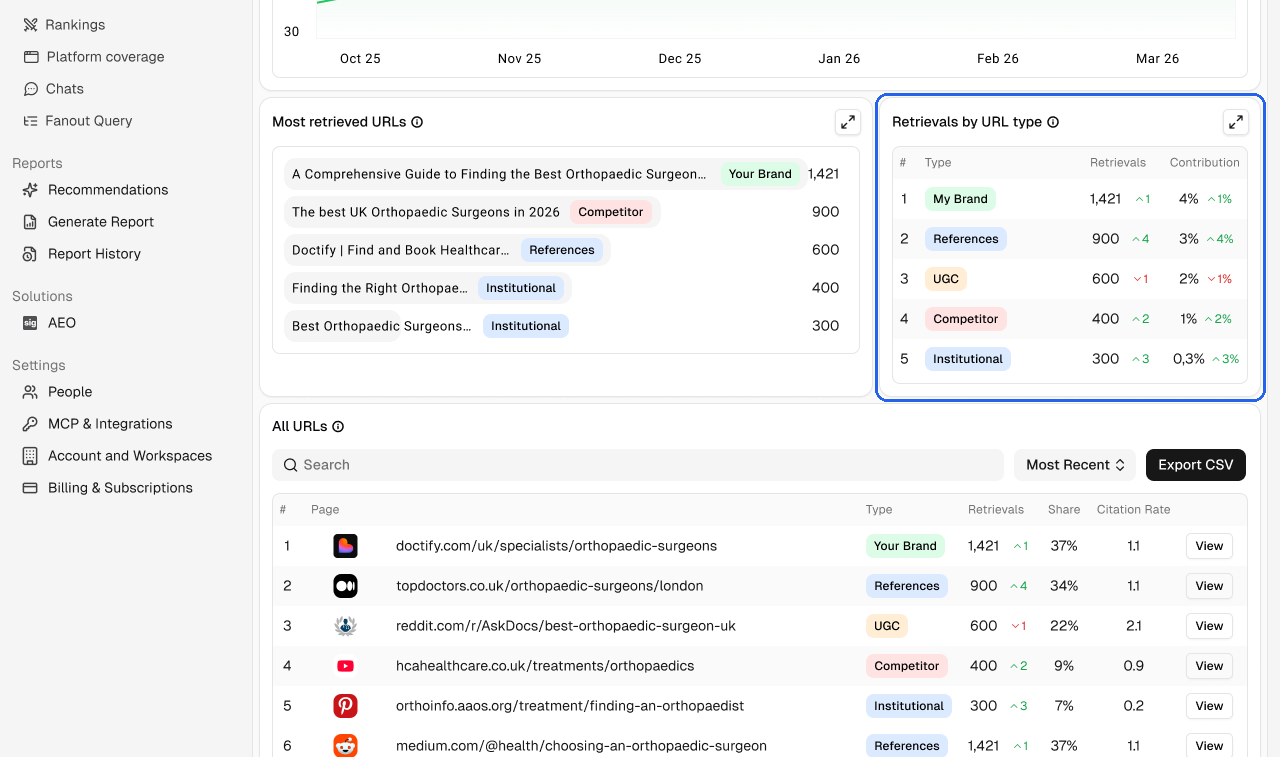Focus the All URLs search field
This screenshot has width=1280, height=757.
coord(638,465)
